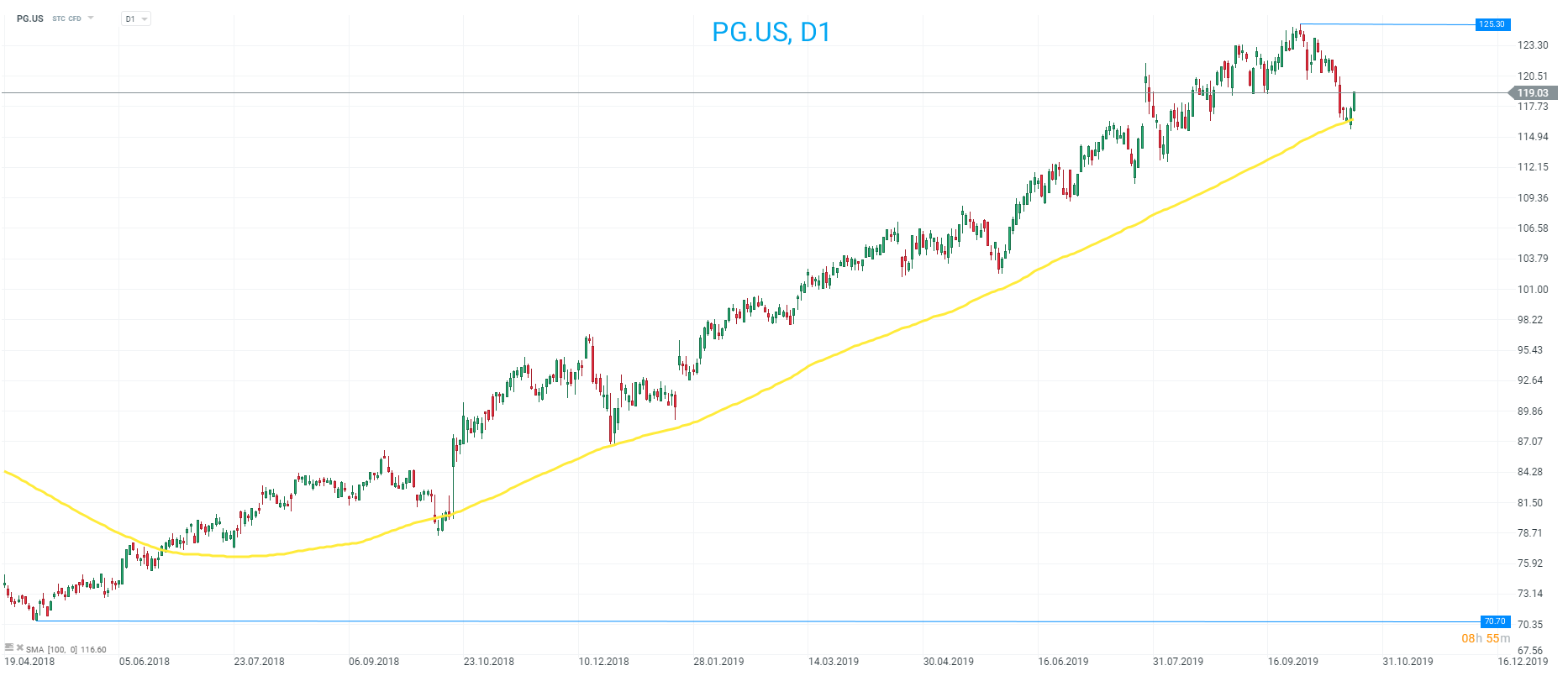Select the 125.30 price level label
This screenshot has width=1568, height=676.
pos(1492,24)
